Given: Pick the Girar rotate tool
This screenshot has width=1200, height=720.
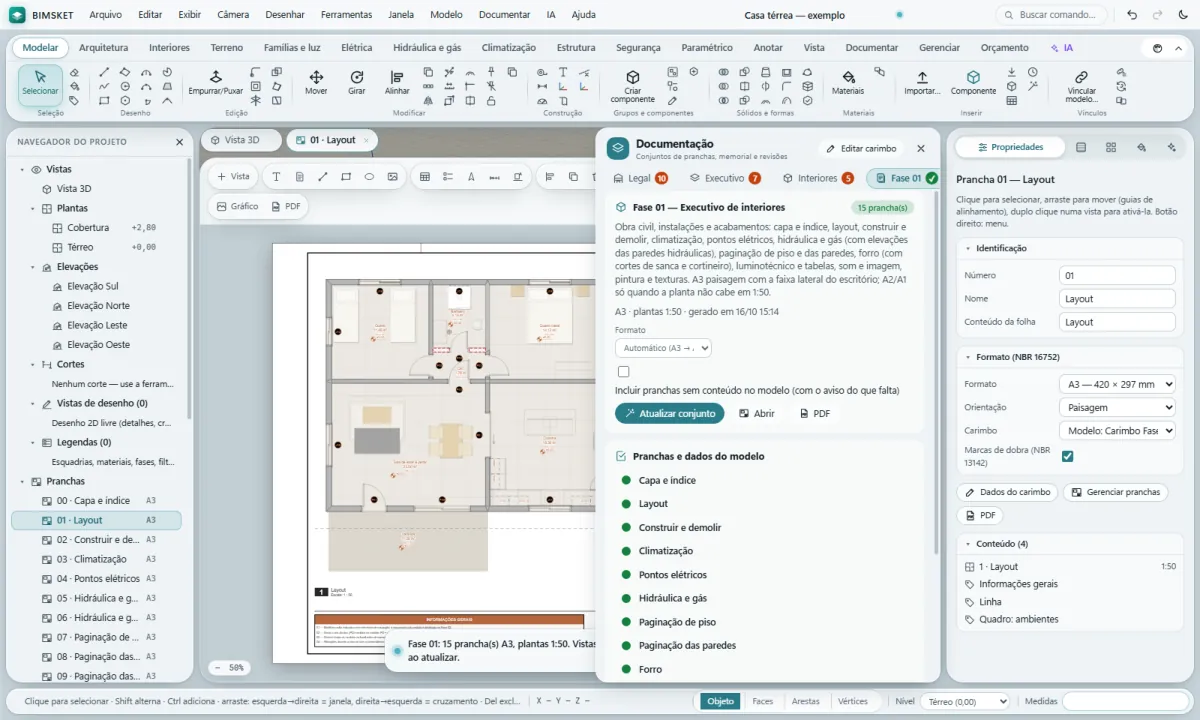Looking at the screenshot, I should (357, 83).
